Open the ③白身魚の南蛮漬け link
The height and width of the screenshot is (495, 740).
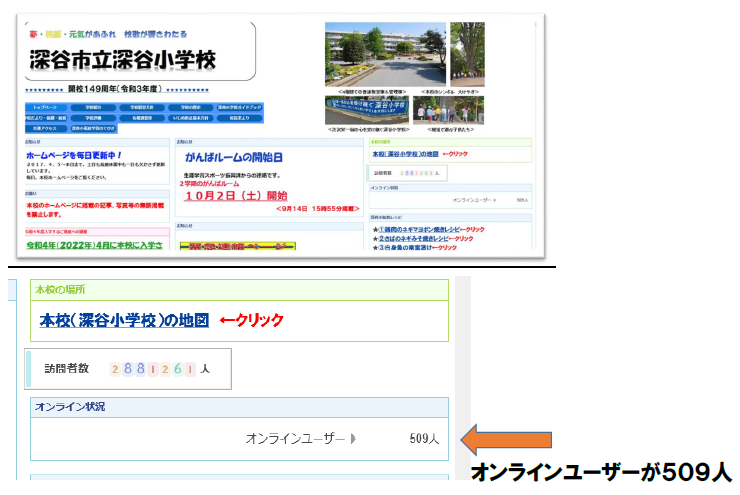point(405,247)
